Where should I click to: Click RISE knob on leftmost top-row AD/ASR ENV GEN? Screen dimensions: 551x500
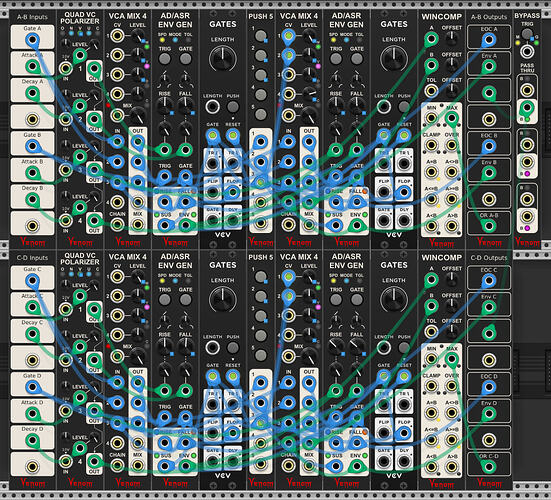click(164, 105)
